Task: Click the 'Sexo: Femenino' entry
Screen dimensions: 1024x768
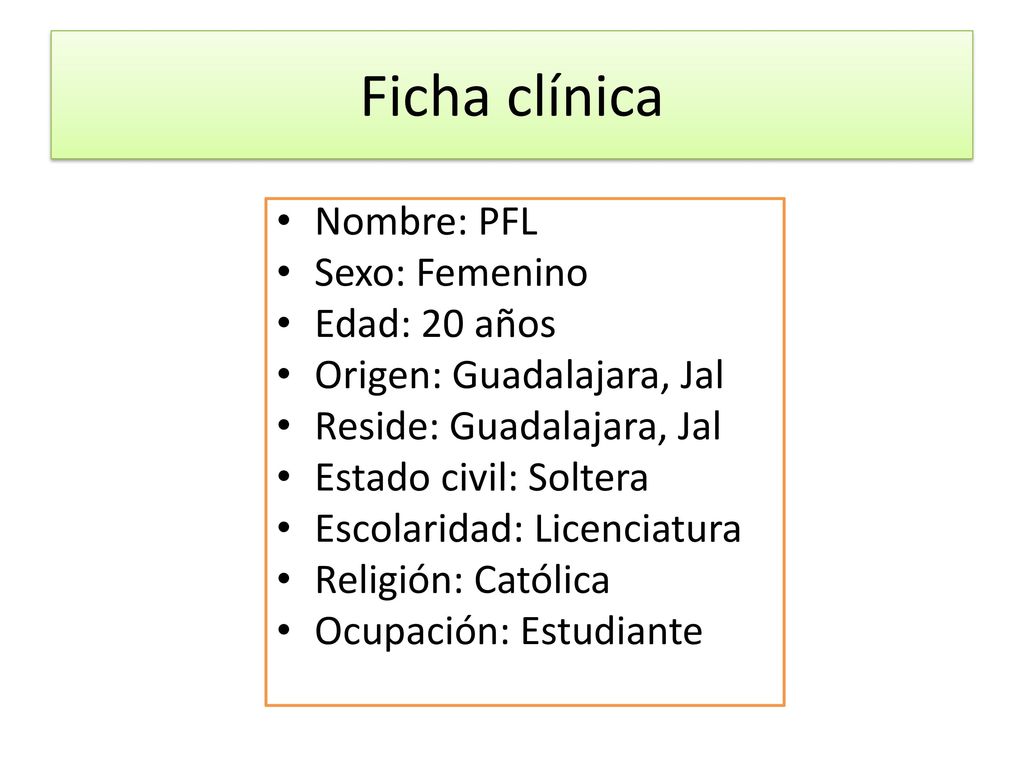Action: (x=451, y=272)
